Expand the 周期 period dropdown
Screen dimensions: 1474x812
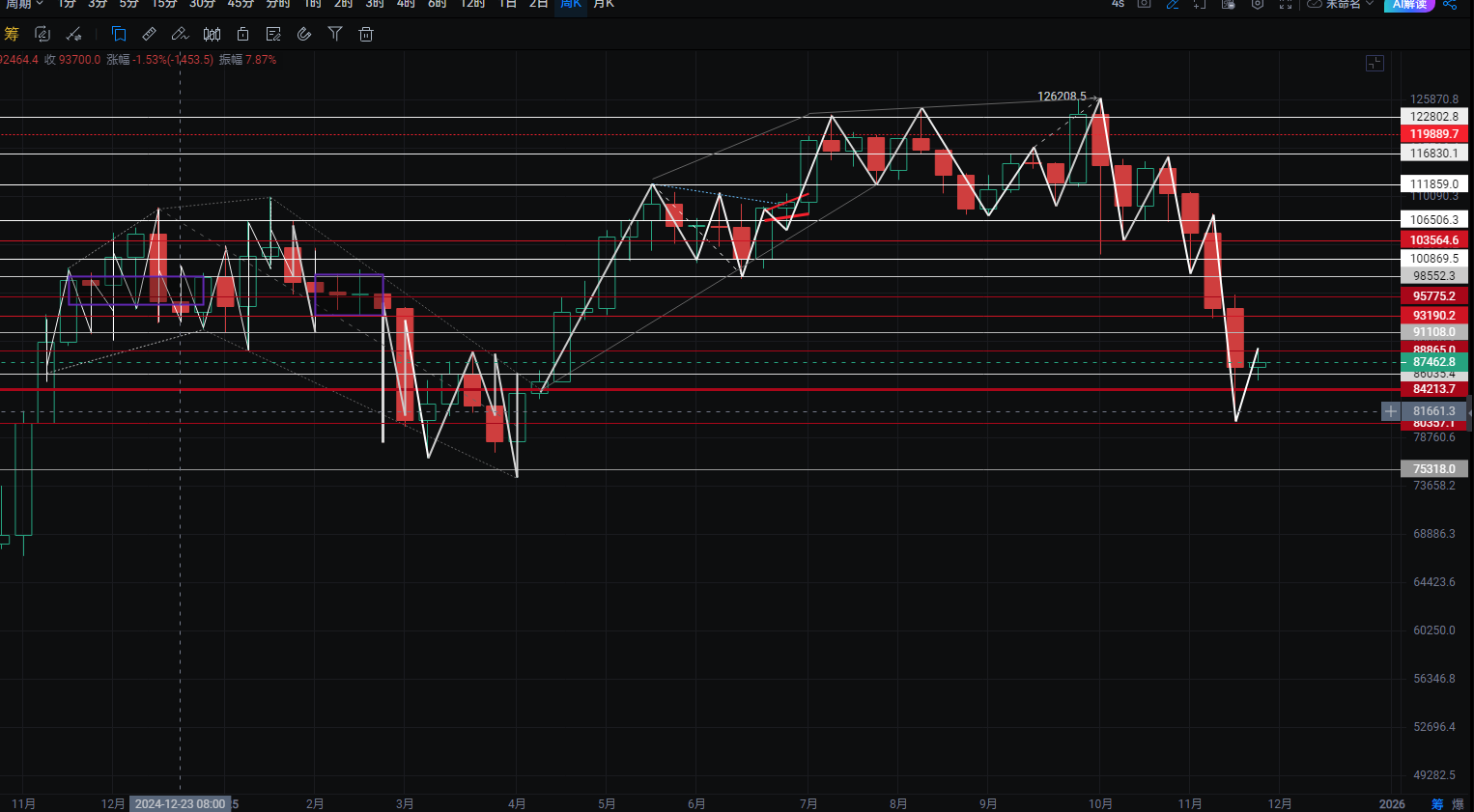point(23,4)
